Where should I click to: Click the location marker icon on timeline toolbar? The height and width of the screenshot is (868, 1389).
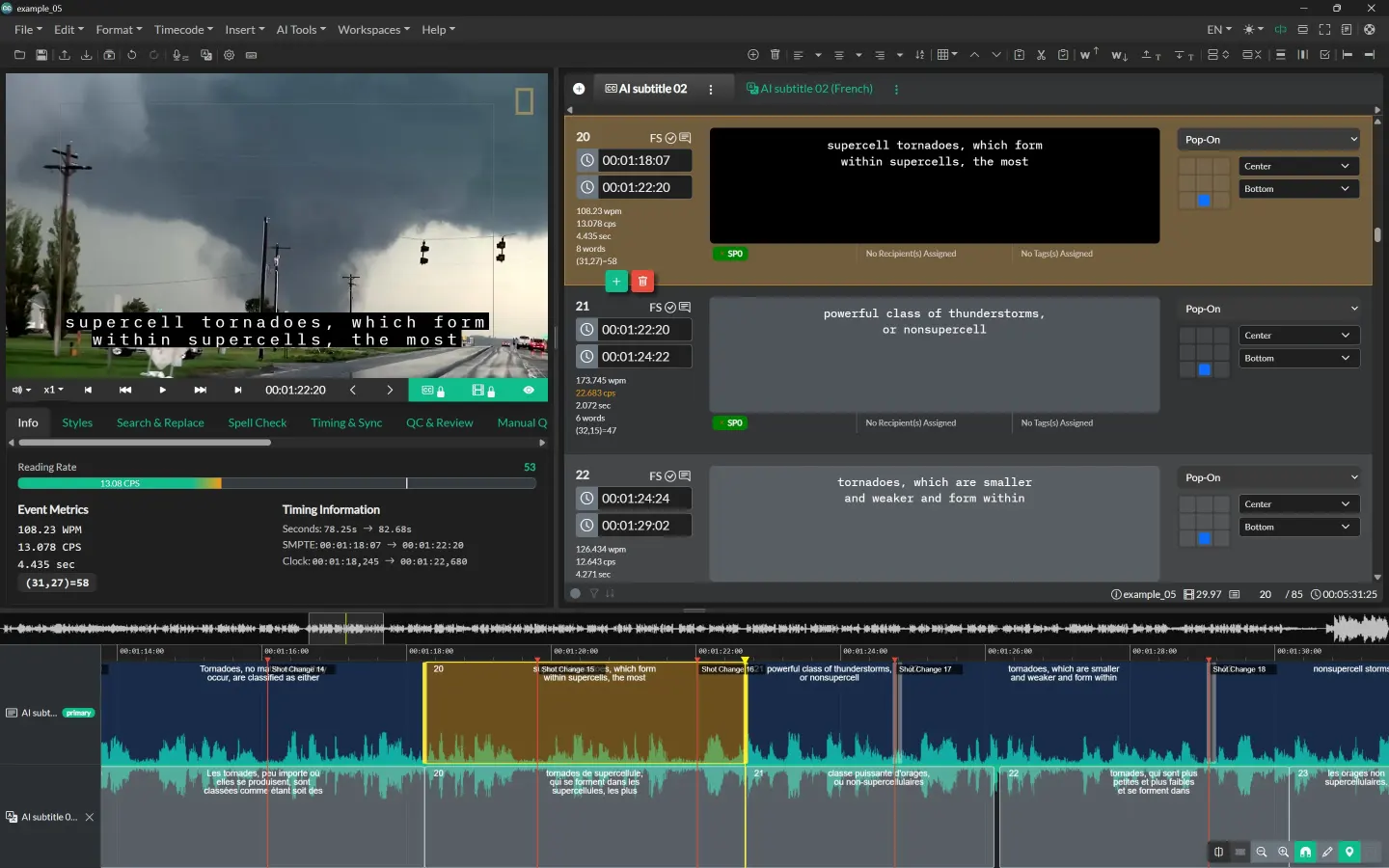click(1349, 852)
